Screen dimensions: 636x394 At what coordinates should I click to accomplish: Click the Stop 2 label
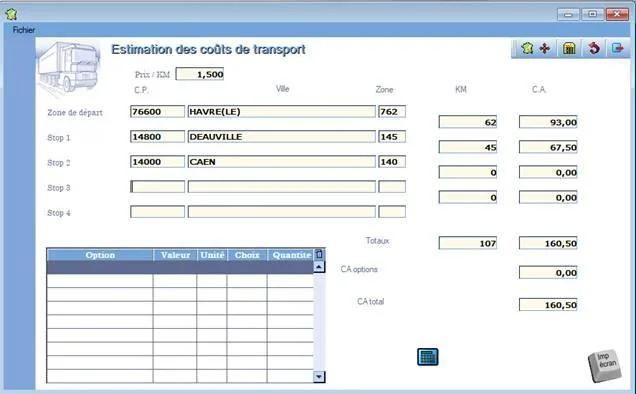click(x=59, y=163)
